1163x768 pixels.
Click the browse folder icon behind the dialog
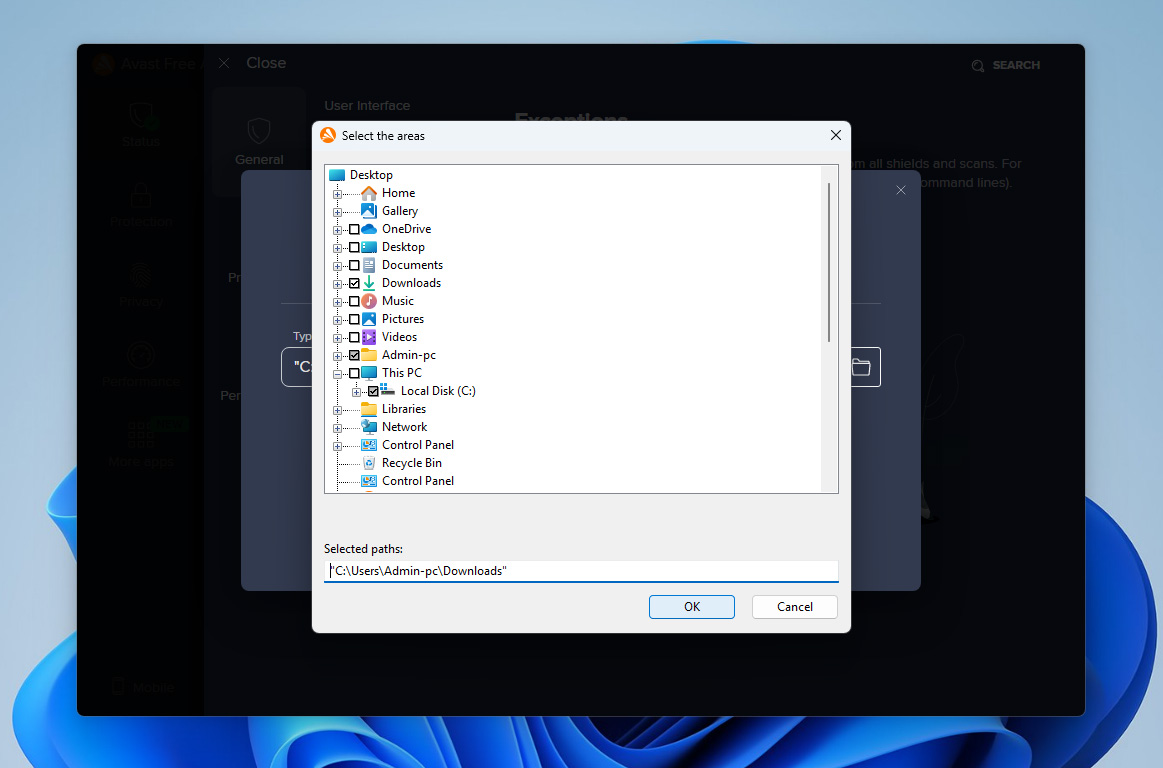click(x=860, y=367)
